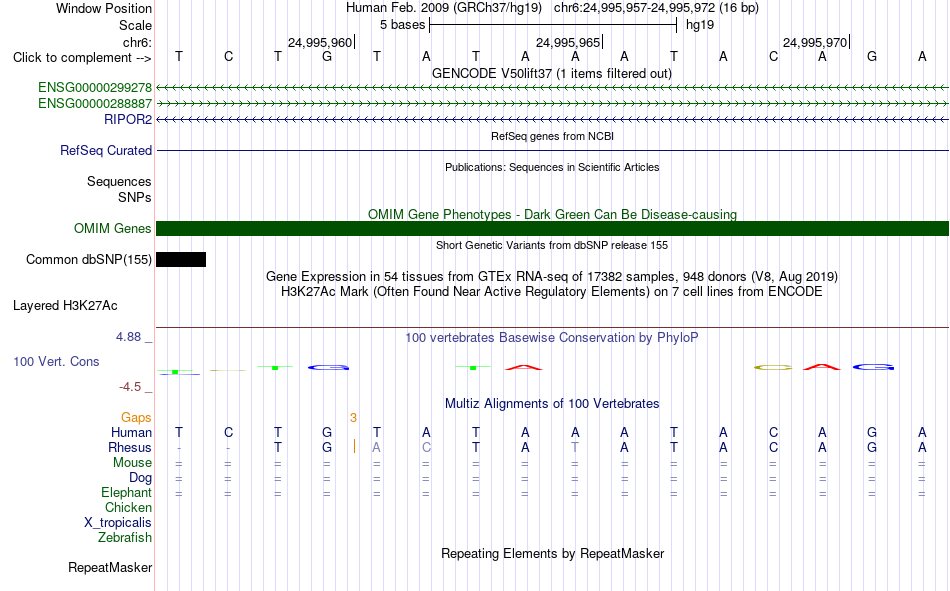Click the Sequences publications track label
The image size is (950, 591).
click(119, 181)
